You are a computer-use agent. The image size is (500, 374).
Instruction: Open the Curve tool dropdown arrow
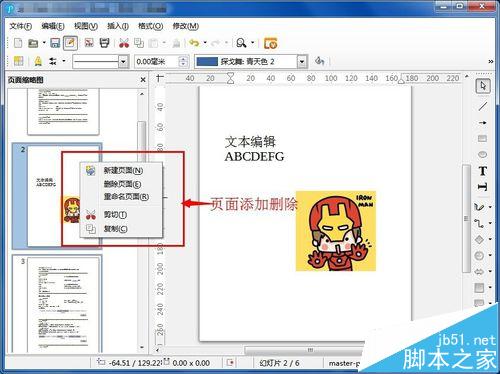click(490, 207)
